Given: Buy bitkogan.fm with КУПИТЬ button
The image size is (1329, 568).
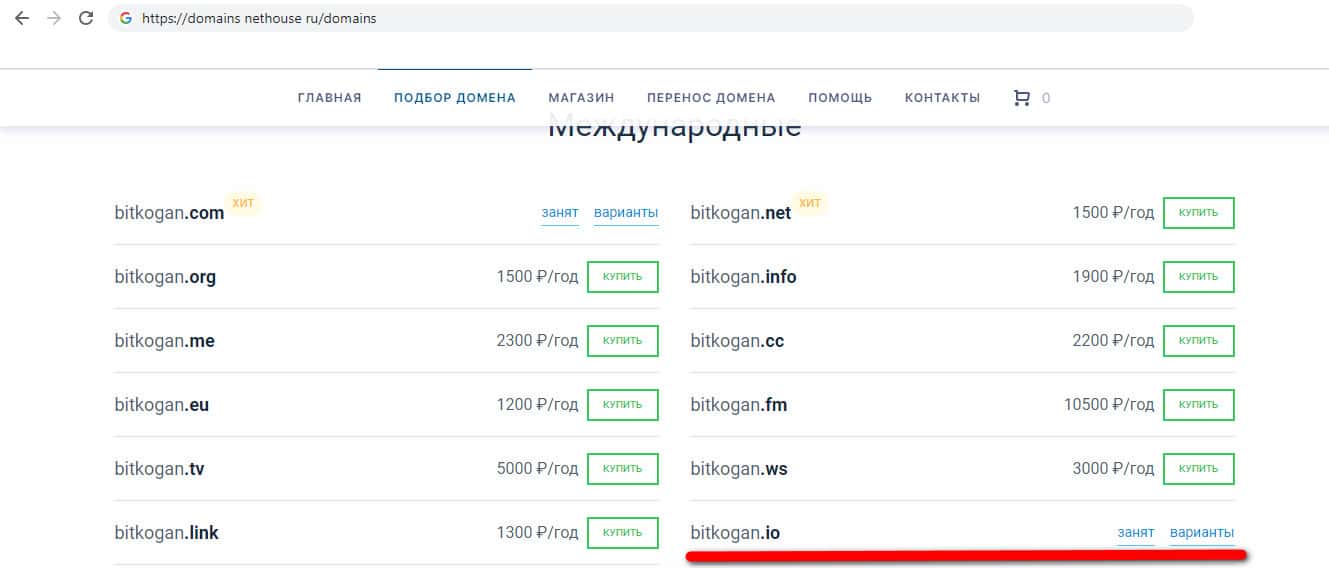Looking at the screenshot, I should coord(1199,405).
